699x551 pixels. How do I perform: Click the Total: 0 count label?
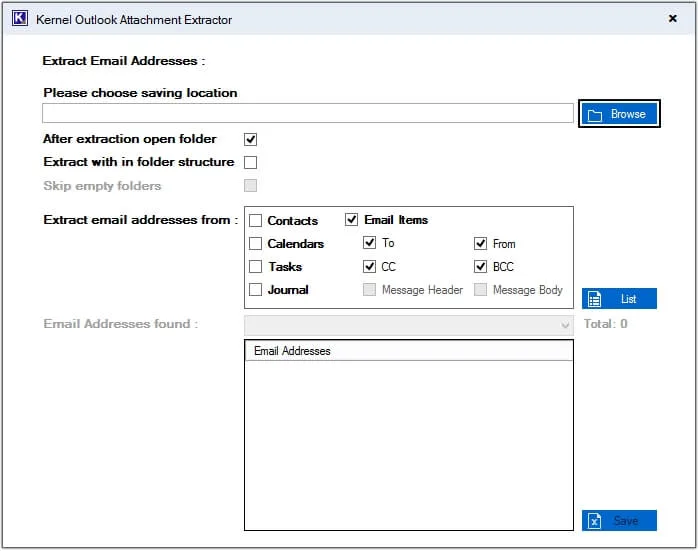(x=605, y=324)
